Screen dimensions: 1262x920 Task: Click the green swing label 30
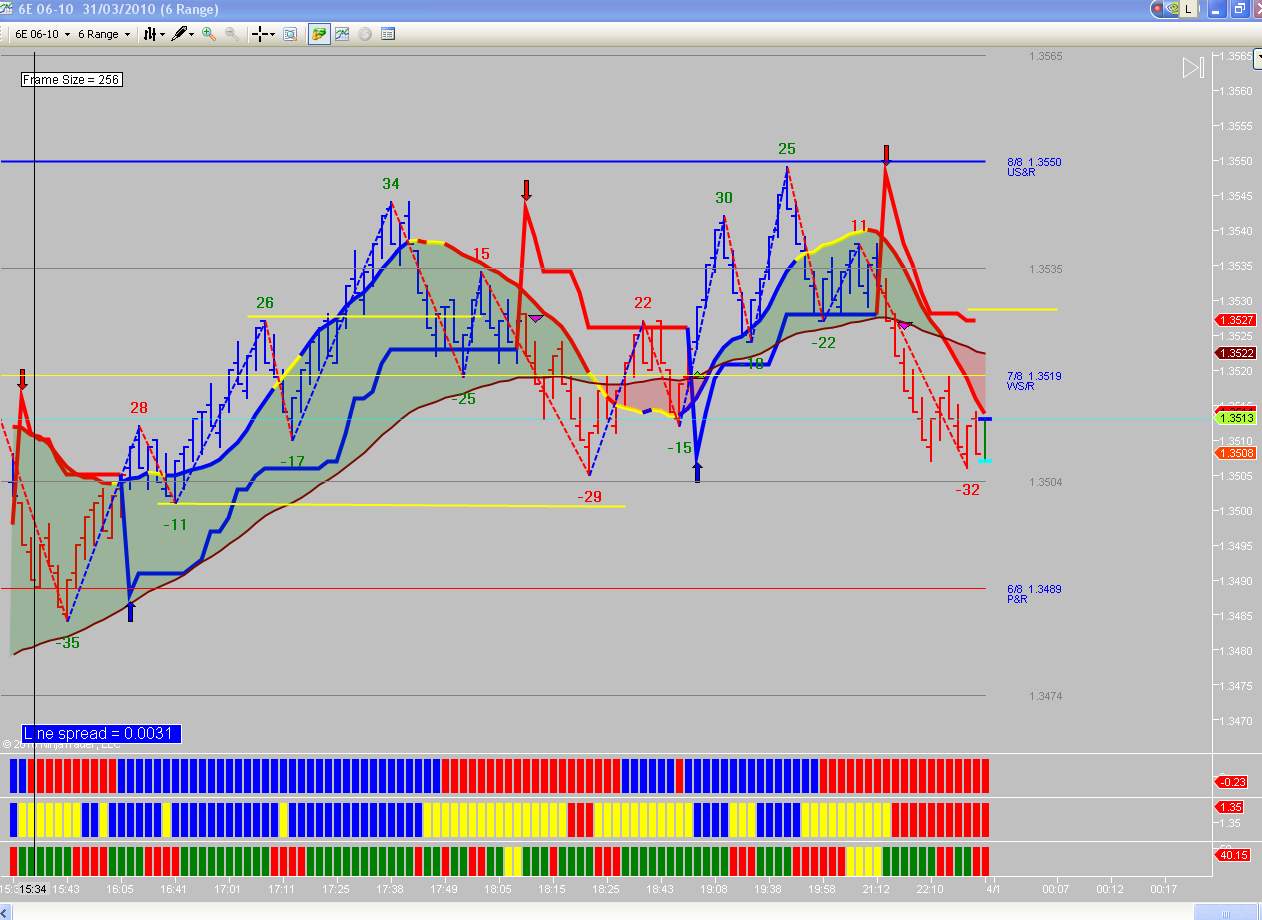pos(723,198)
